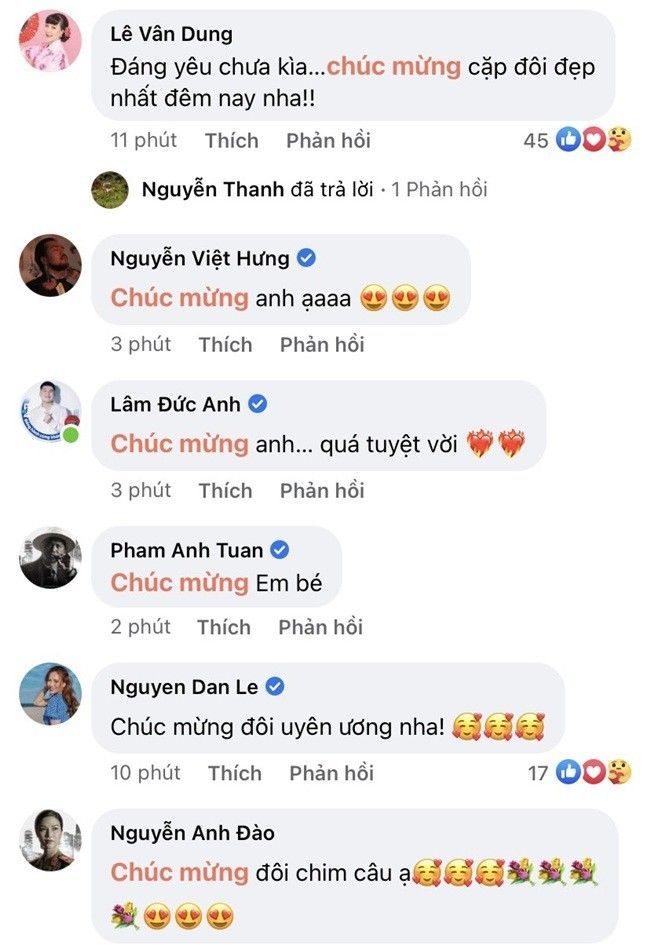The width and height of the screenshot is (650, 949).
Task: Like Lê Vân Dung's comment with Thích
Action: point(231,141)
